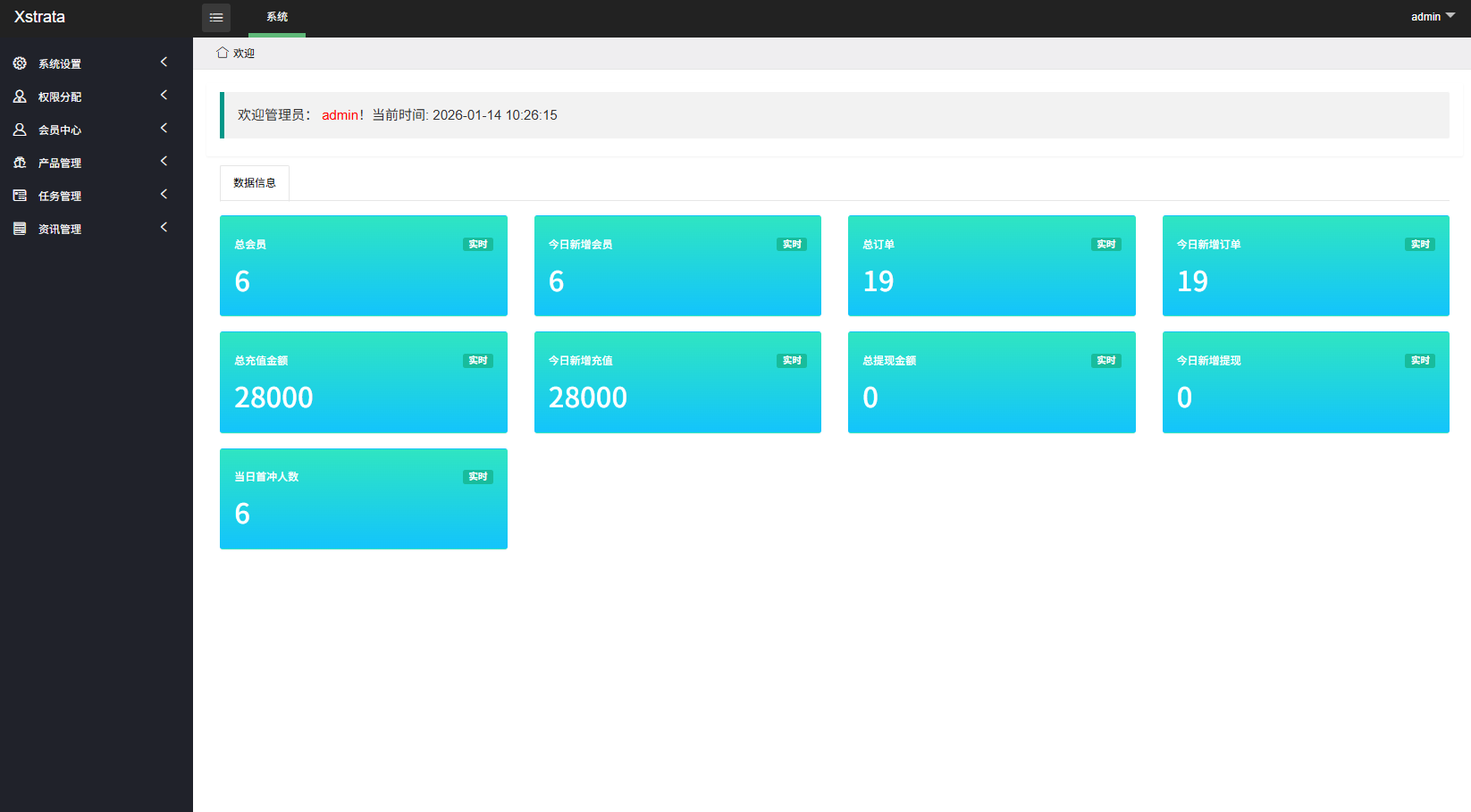Click the 产品管理 icon in sidebar
This screenshot has height=812, width=1471.
pyautogui.click(x=20, y=163)
